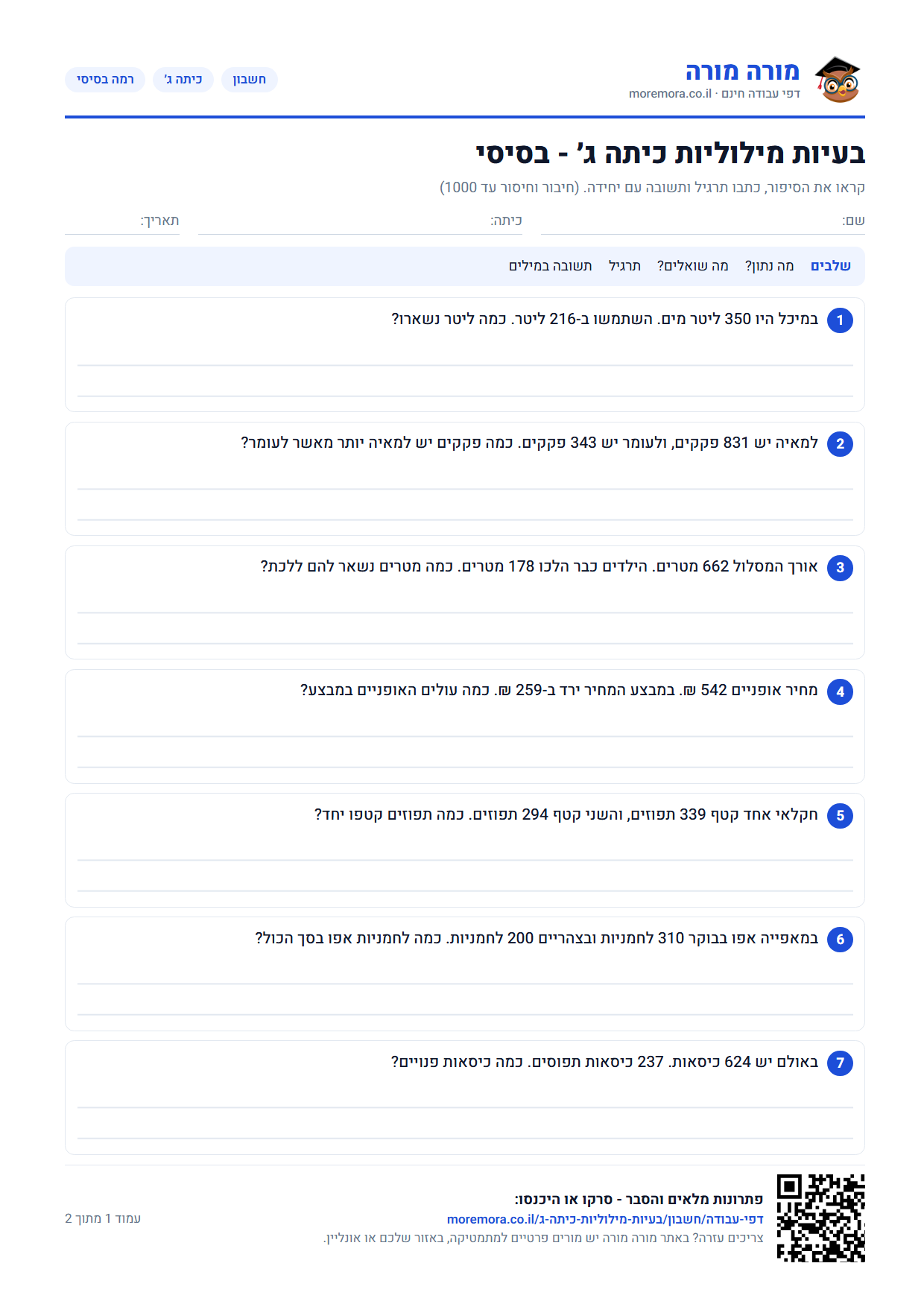Click the question about 310 bakery rolls
The width and height of the screenshot is (924, 1307).
coord(537,937)
